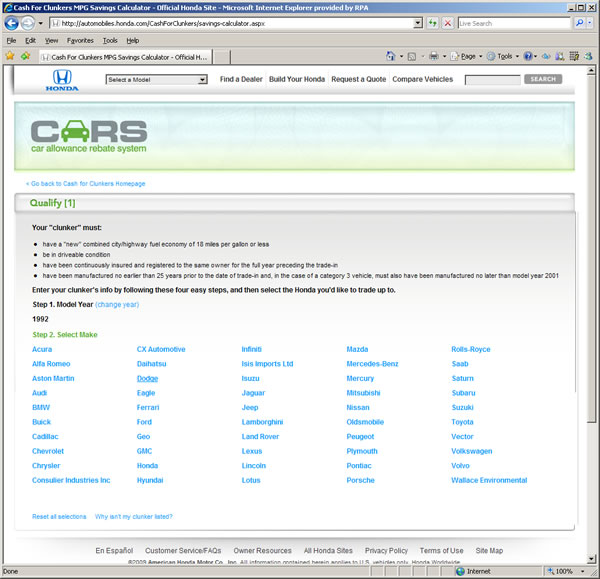Click the Live Search magnifier icon

579,22
